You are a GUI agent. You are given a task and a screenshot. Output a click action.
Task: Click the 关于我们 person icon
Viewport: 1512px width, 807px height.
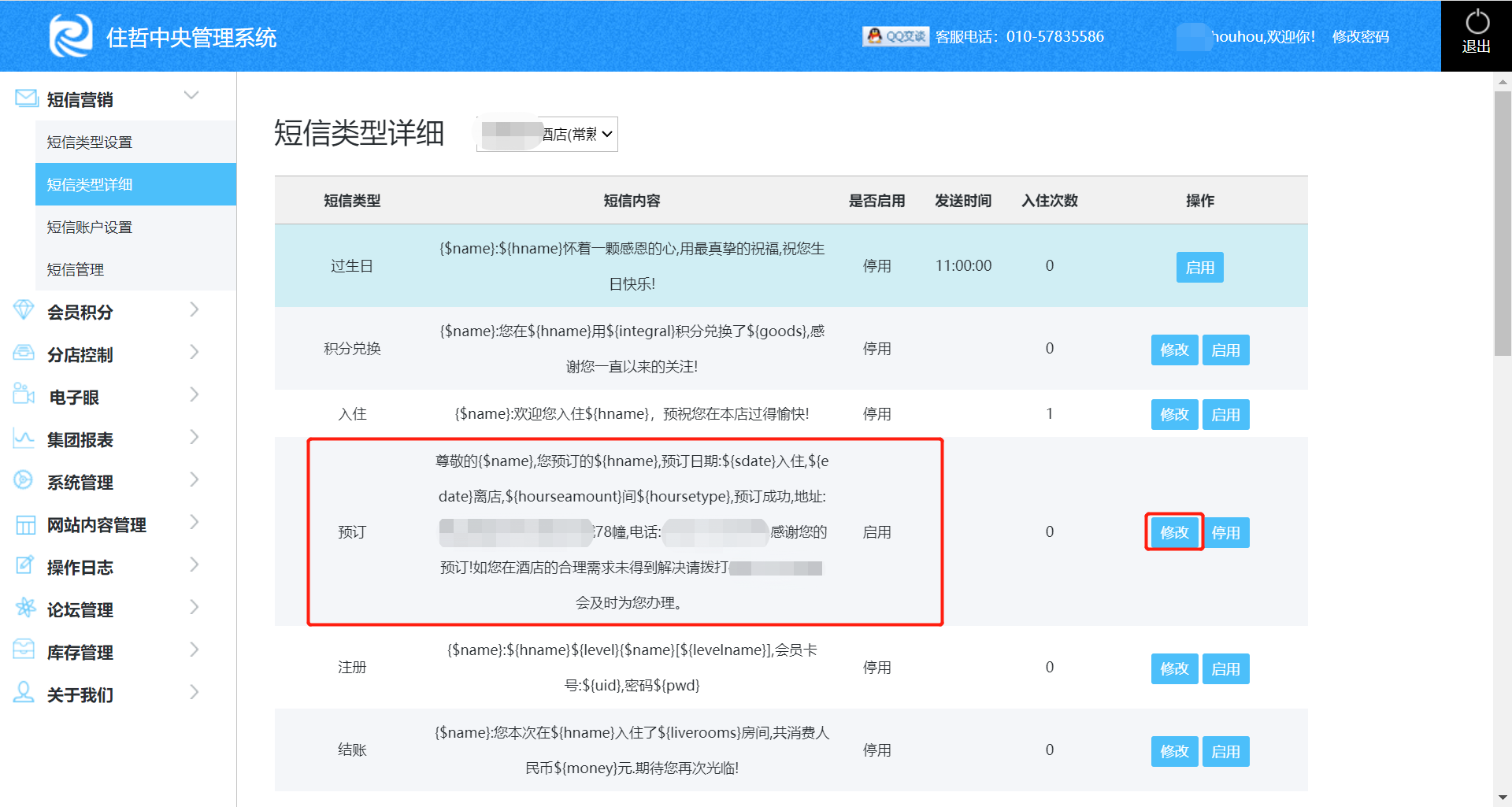[24, 693]
